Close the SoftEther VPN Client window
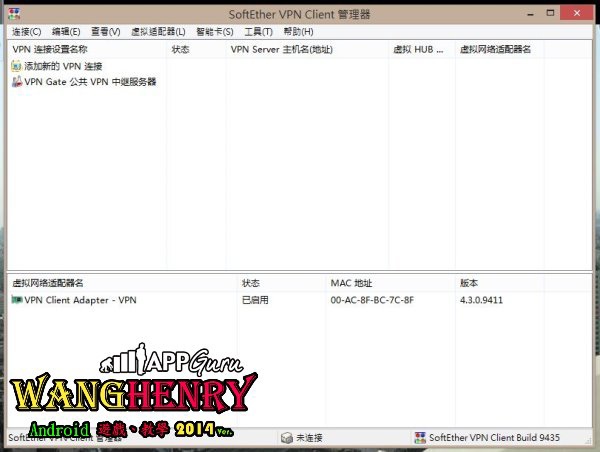 (x=577, y=13)
